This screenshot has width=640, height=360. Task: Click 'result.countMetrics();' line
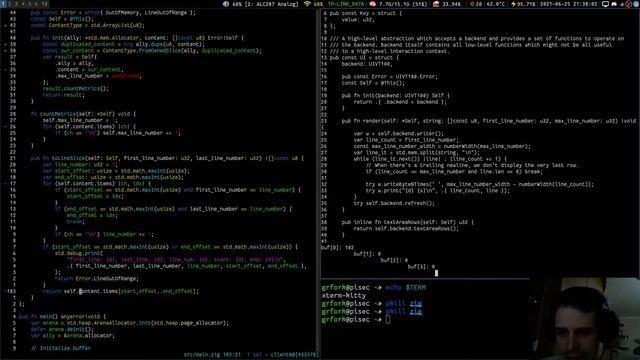76,89
